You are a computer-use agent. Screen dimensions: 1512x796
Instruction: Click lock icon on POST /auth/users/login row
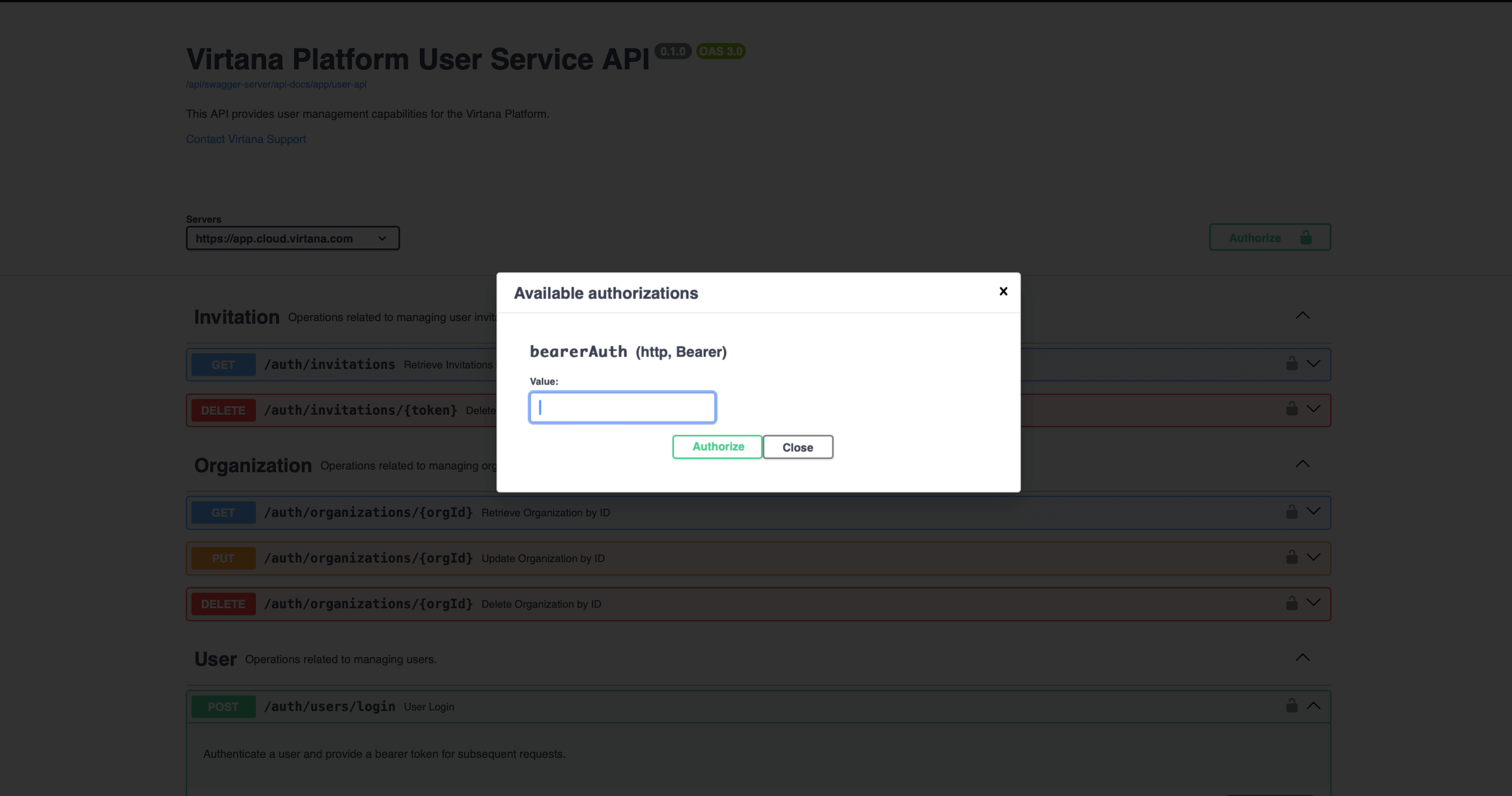tap(1292, 705)
